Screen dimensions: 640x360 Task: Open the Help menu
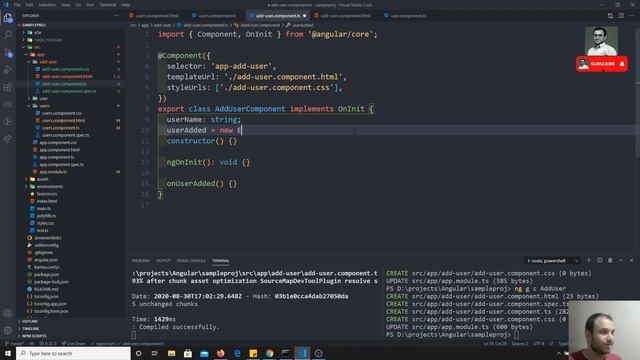click(x=125, y=5)
